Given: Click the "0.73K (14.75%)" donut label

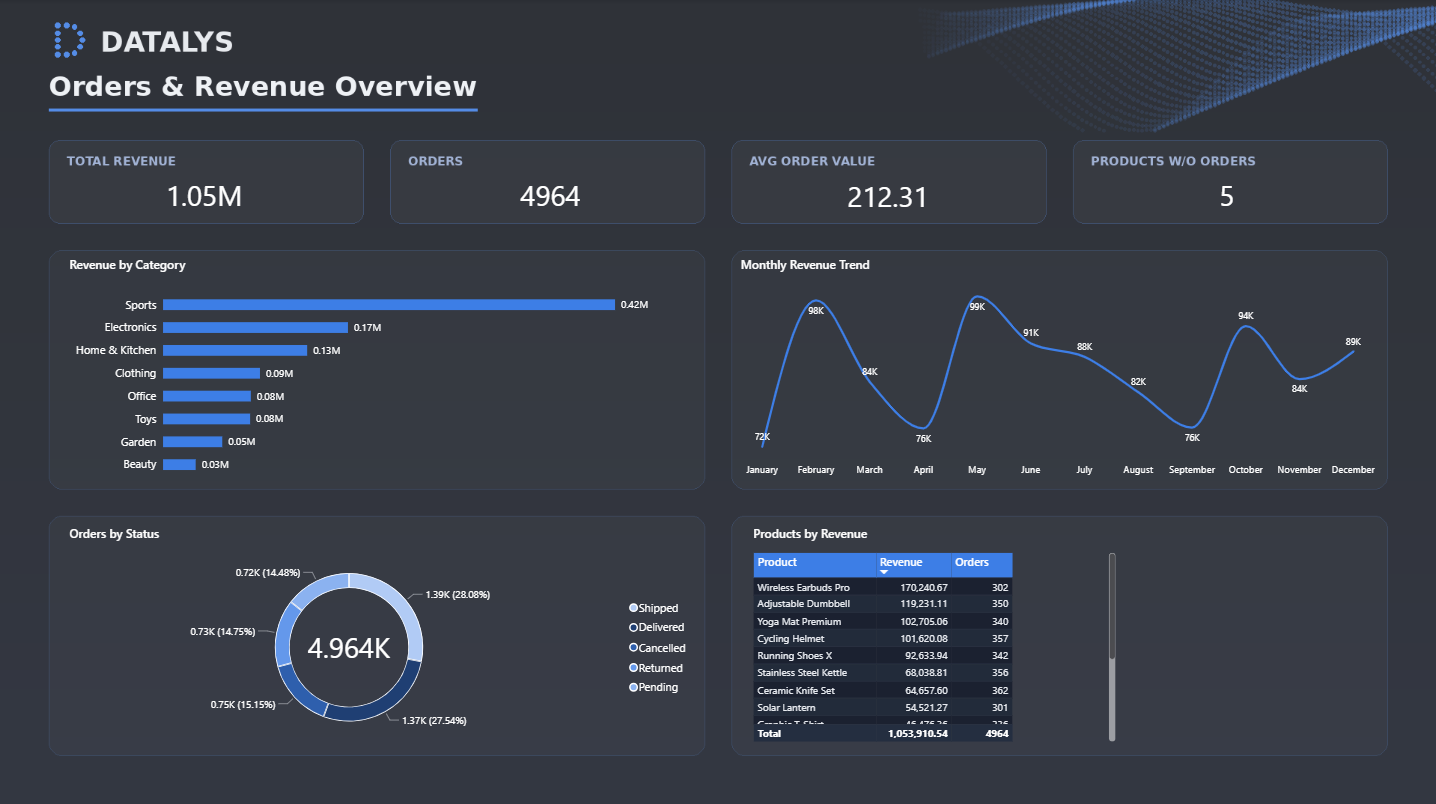Looking at the screenshot, I should point(223,632).
